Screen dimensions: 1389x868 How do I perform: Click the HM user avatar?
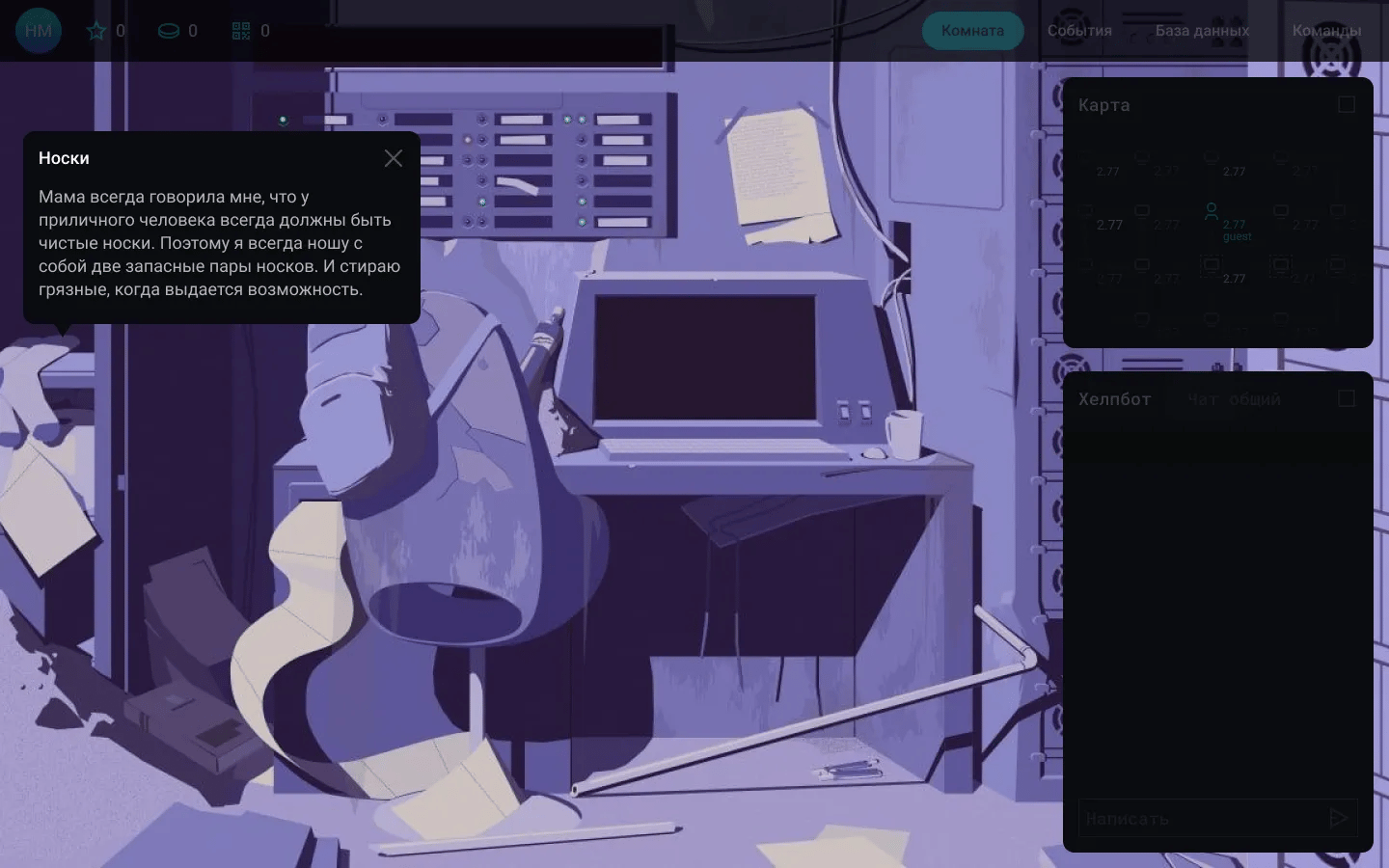pos(39,31)
